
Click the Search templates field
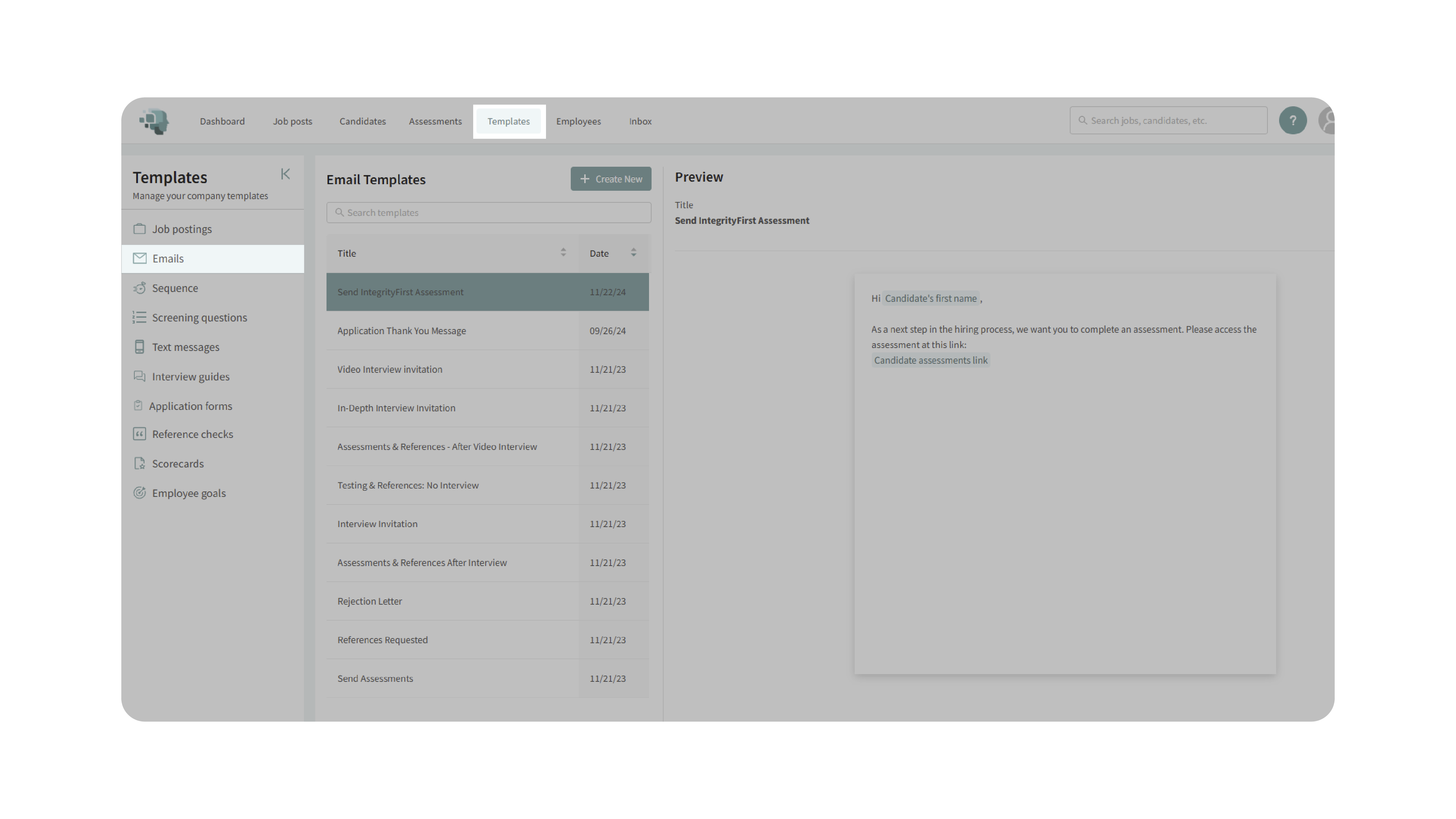pos(488,213)
